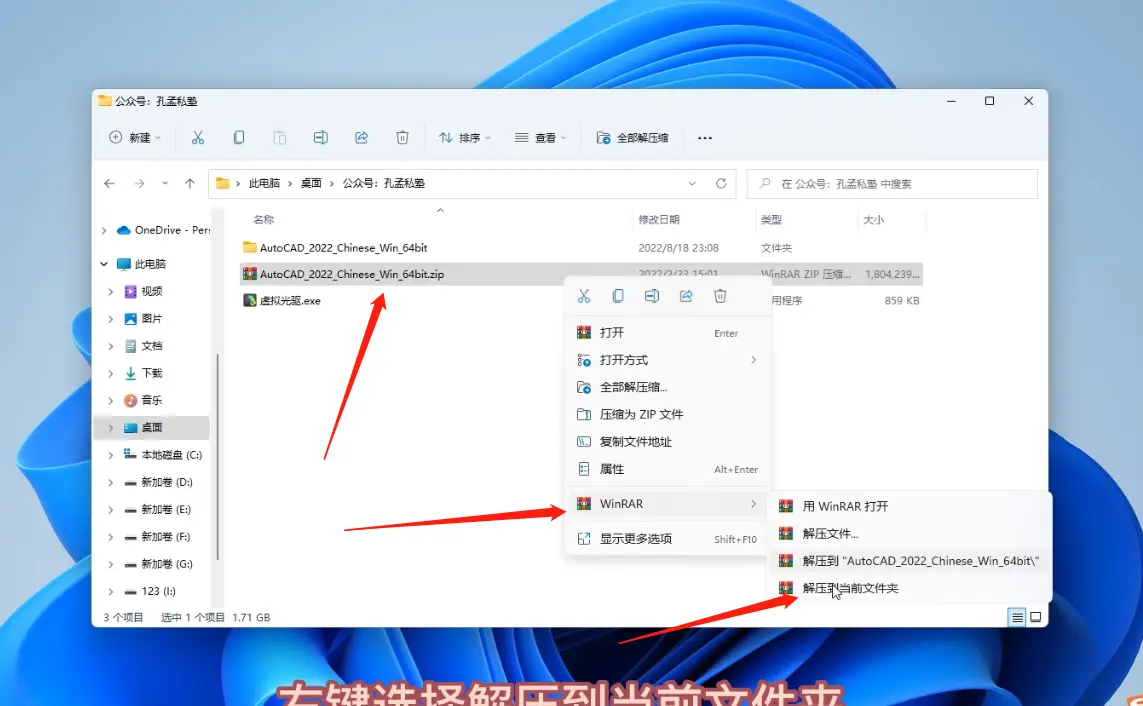Click the Cut icon in the context menu
This screenshot has width=1143, height=706.
[x=584, y=296]
